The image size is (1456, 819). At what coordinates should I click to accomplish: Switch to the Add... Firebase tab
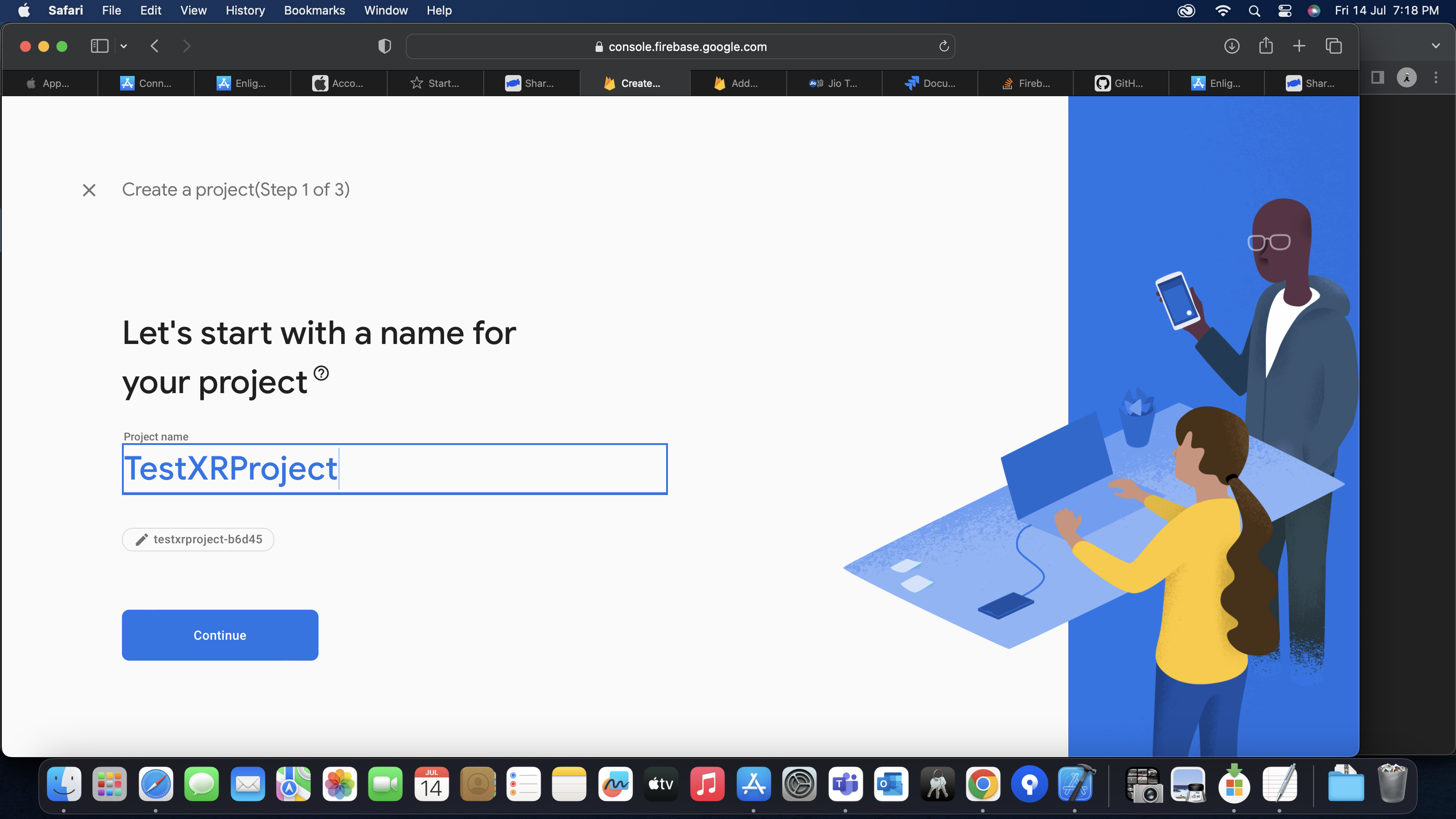[x=738, y=83]
